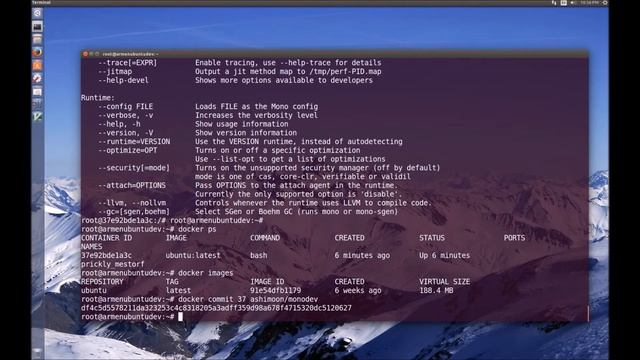Click the '--version, -V' option
Image resolution: width=640 pixels, height=360 pixels.
(125, 133)
